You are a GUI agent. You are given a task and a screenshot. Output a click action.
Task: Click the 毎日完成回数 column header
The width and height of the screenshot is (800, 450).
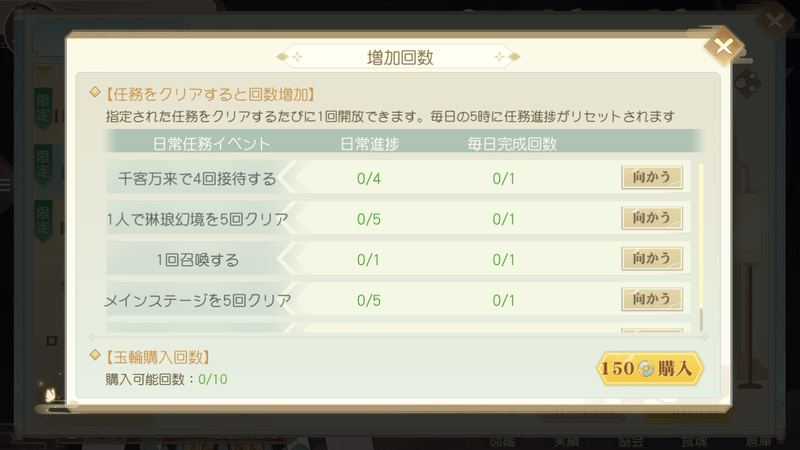[x=512, y=143]
